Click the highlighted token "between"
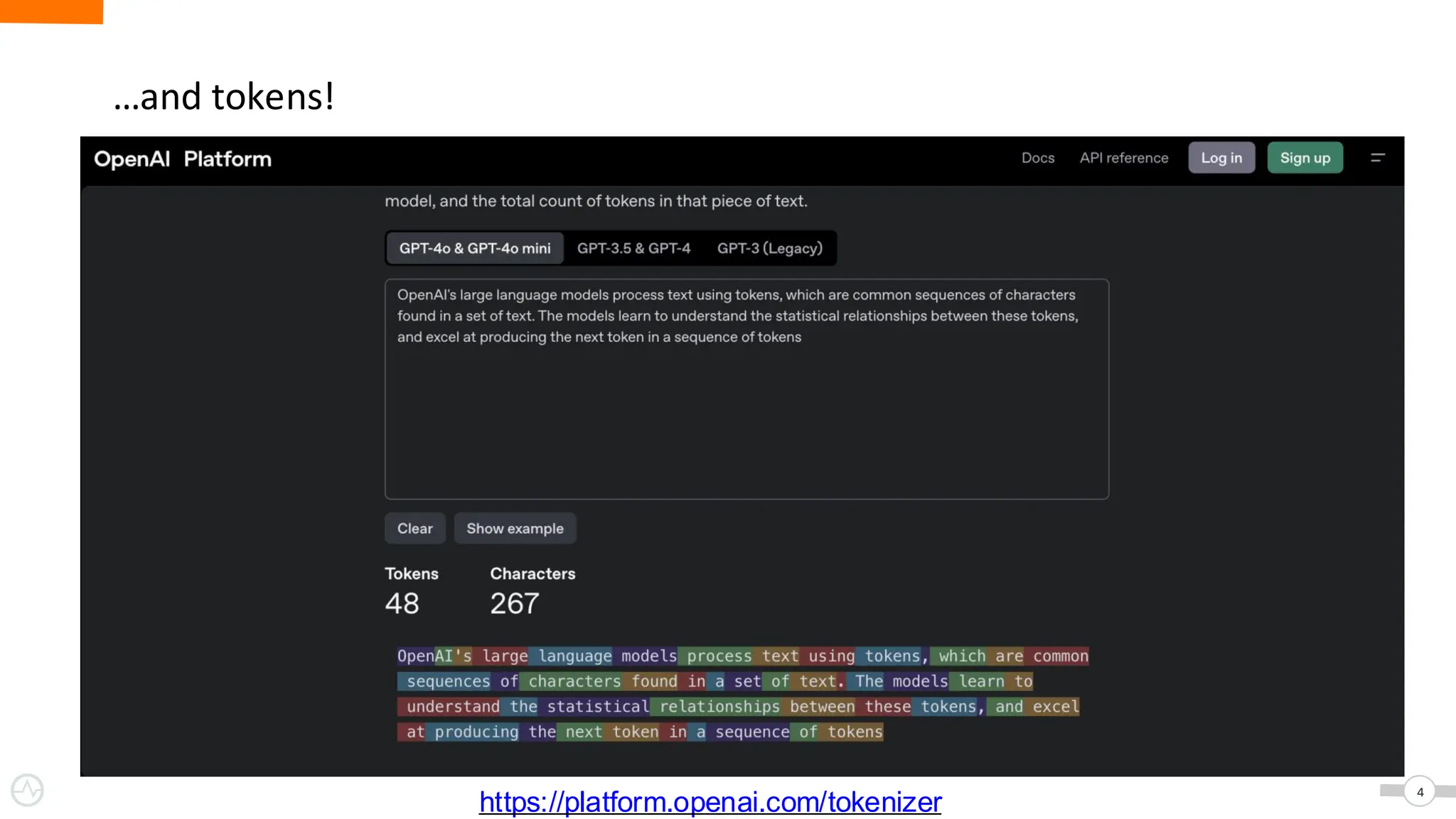This screenshot has width=1456, height=819. pos(818,706)
